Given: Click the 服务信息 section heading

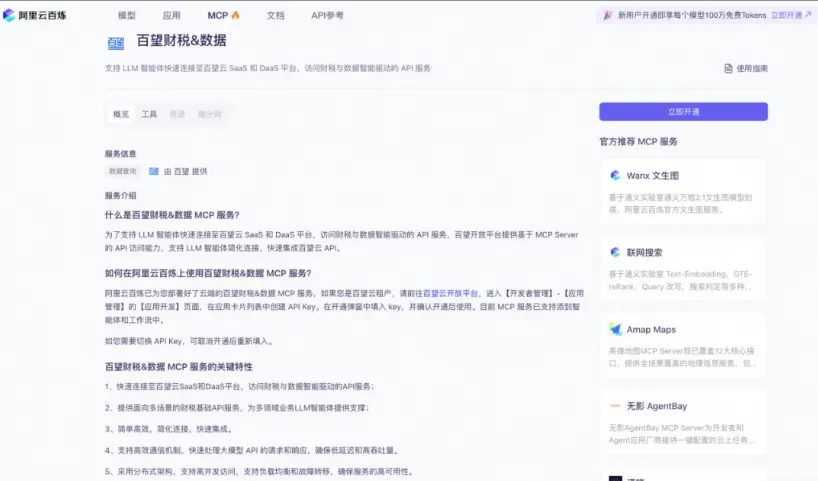Looking at the screenshot, I should [x=121, y=153].
